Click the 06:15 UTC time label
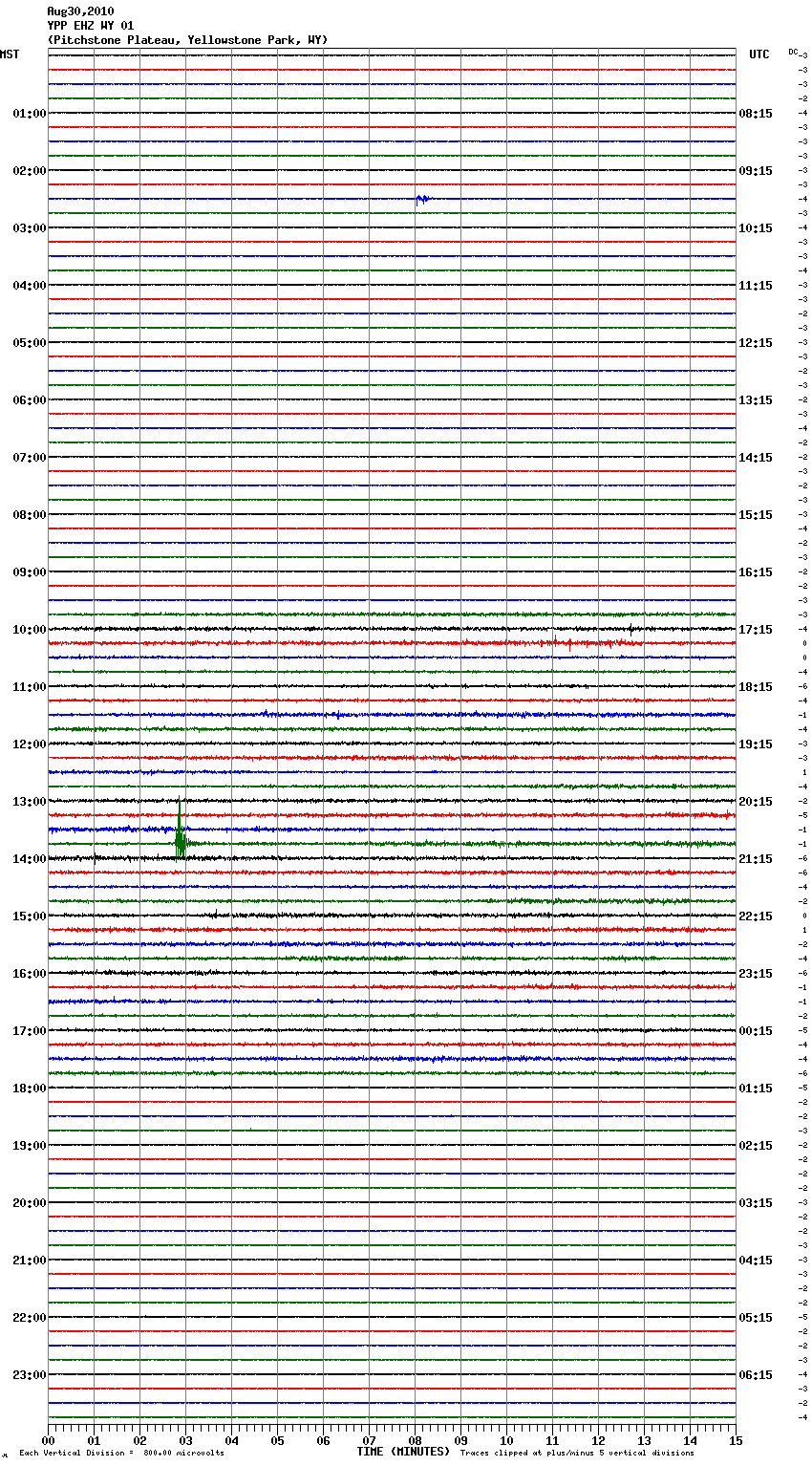Image resolution: width=812 pixels, height=1466 pixels. (756, 1375)
